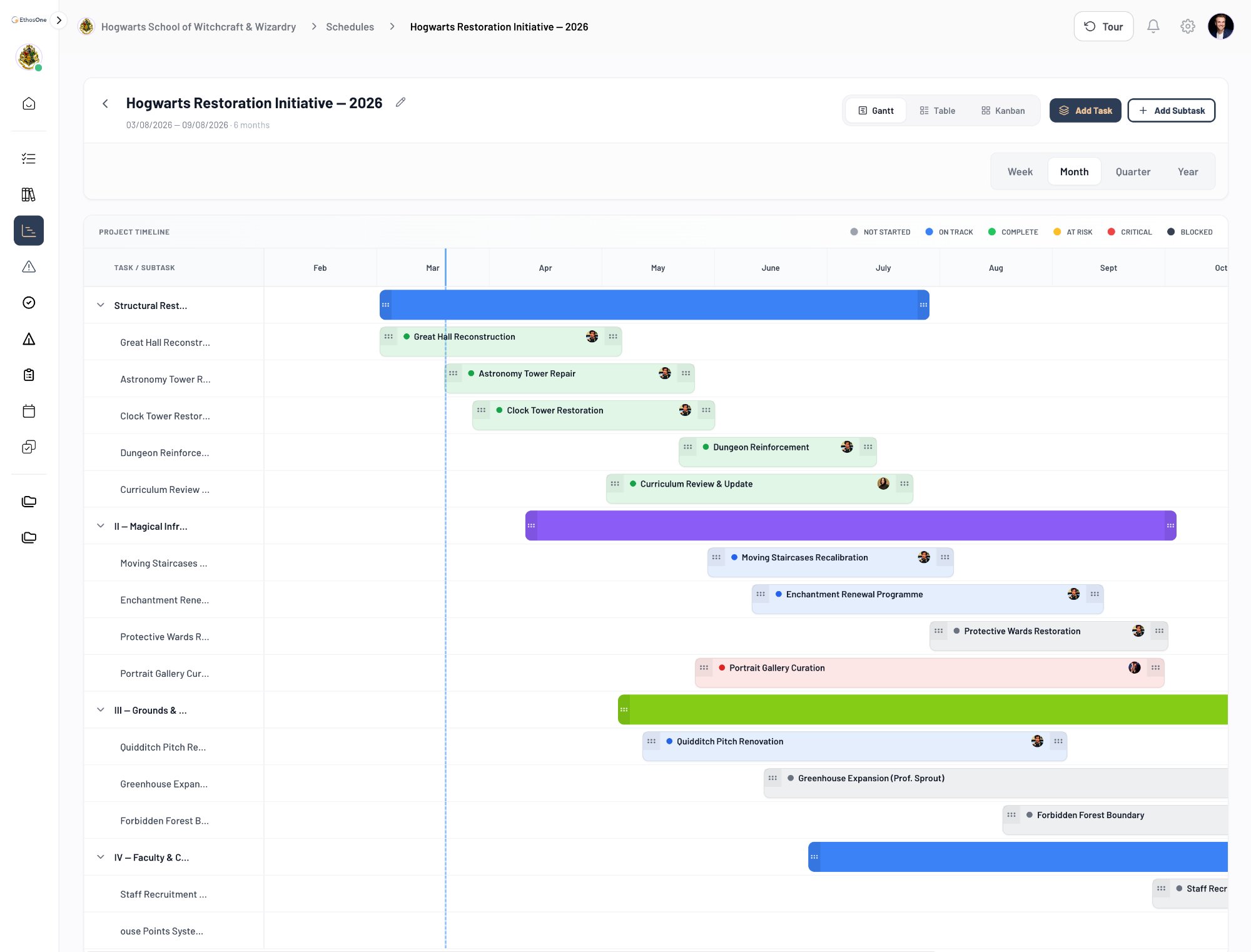Grab right handle of Astronomy Tower Repair bar
Viewport: 1251px width, 952px height.
click(x=686, y=373)
